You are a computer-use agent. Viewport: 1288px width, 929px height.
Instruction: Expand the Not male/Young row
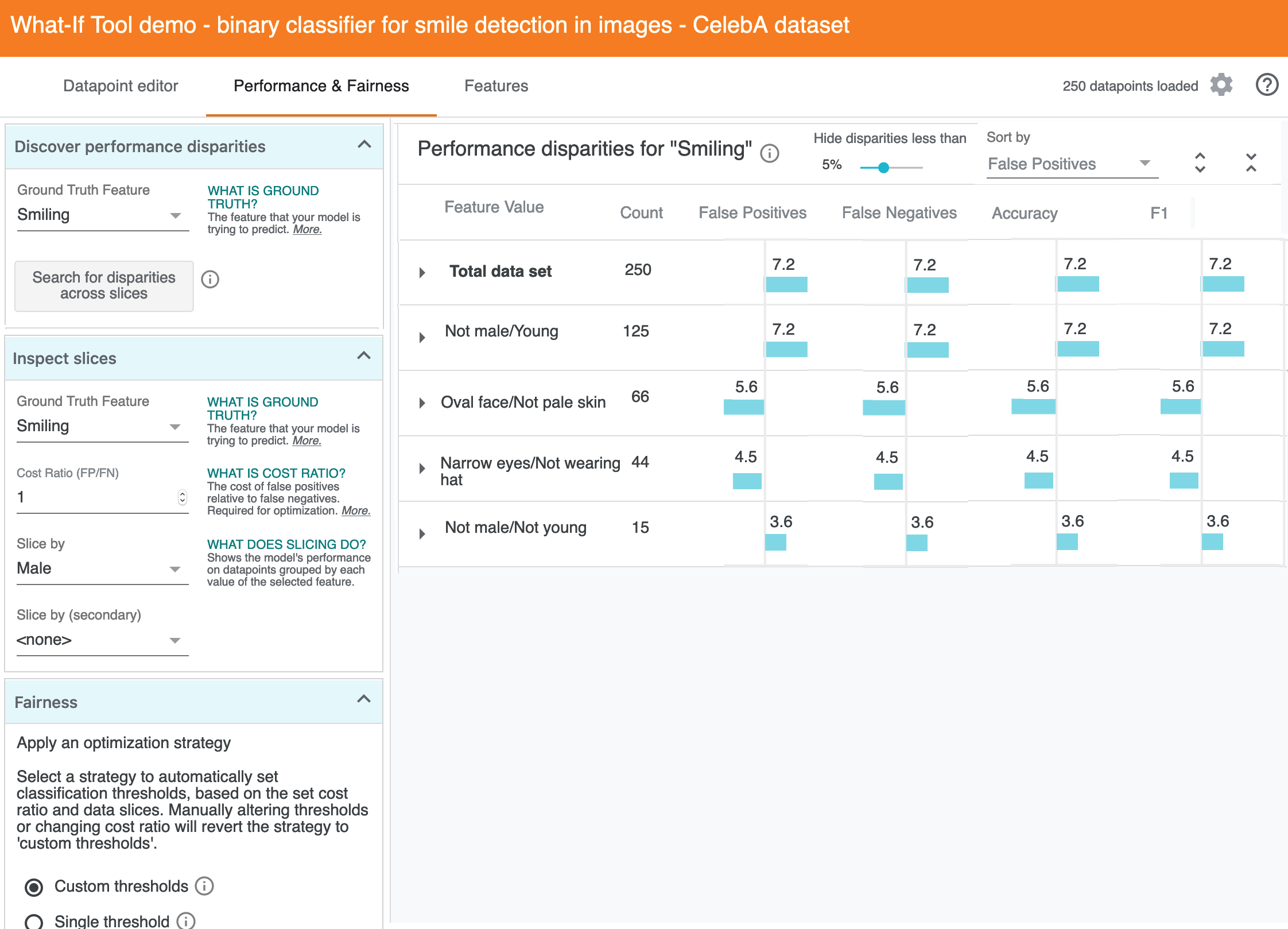[422, 338]
